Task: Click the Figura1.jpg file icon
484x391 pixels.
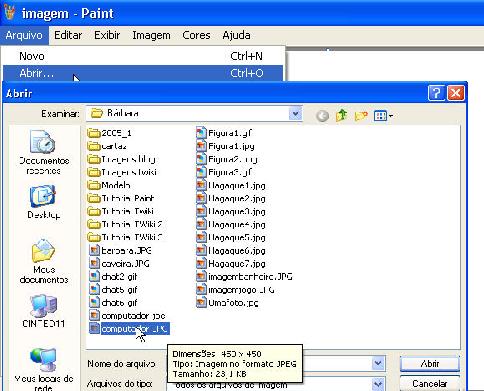Action: click(201, 146)
